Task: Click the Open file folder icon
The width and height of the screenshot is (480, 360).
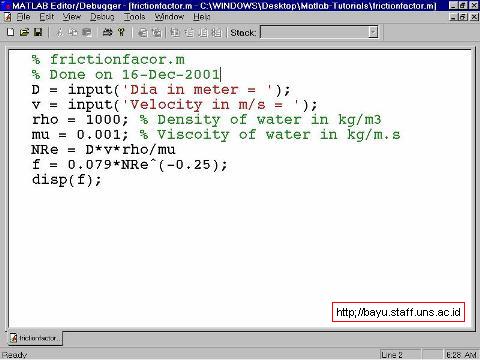Action: pyautogui.click(x=24, y=32)
